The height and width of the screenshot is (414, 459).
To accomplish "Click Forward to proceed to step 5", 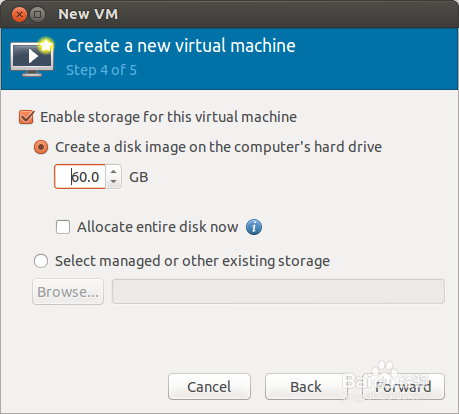I will click(403, 387).
